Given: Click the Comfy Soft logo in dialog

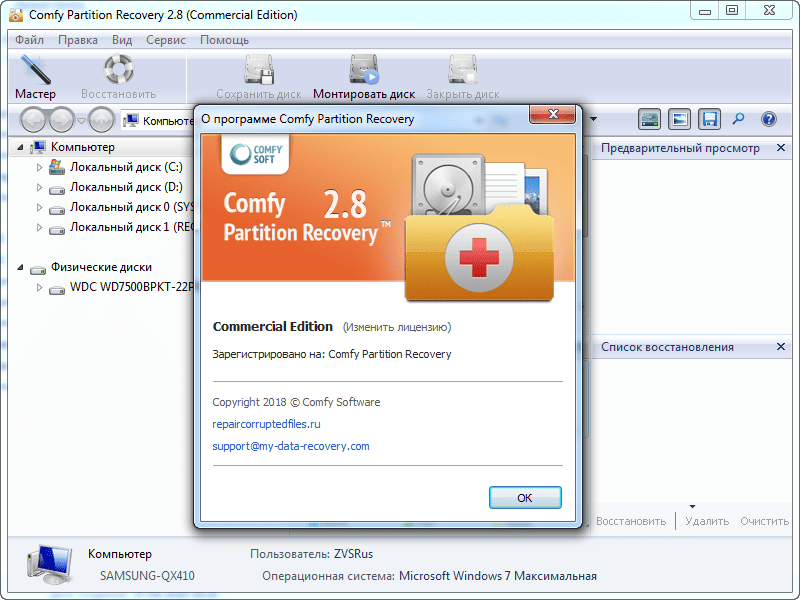Looking at the screenshot, I should click(x=255, y=154).
